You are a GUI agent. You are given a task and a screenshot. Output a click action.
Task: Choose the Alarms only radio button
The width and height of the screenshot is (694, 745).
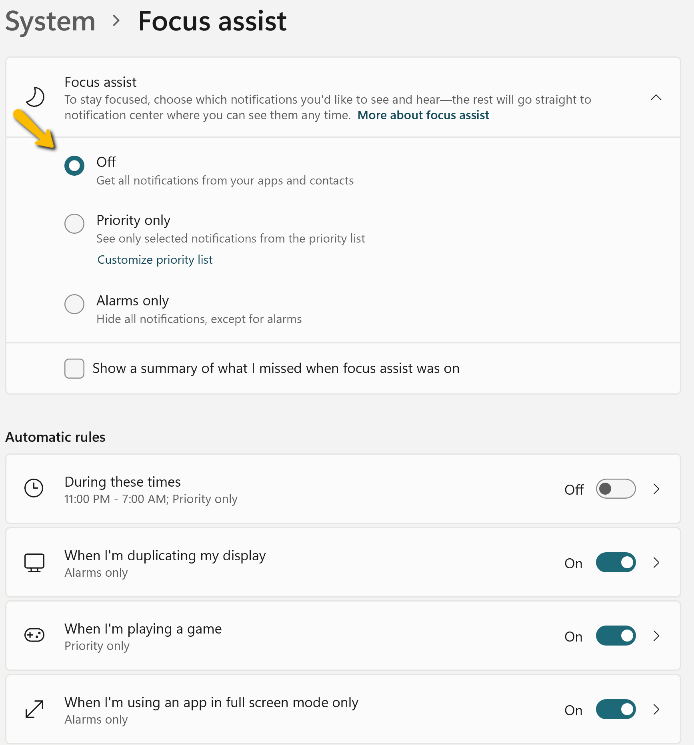click(x=74, y=304)
